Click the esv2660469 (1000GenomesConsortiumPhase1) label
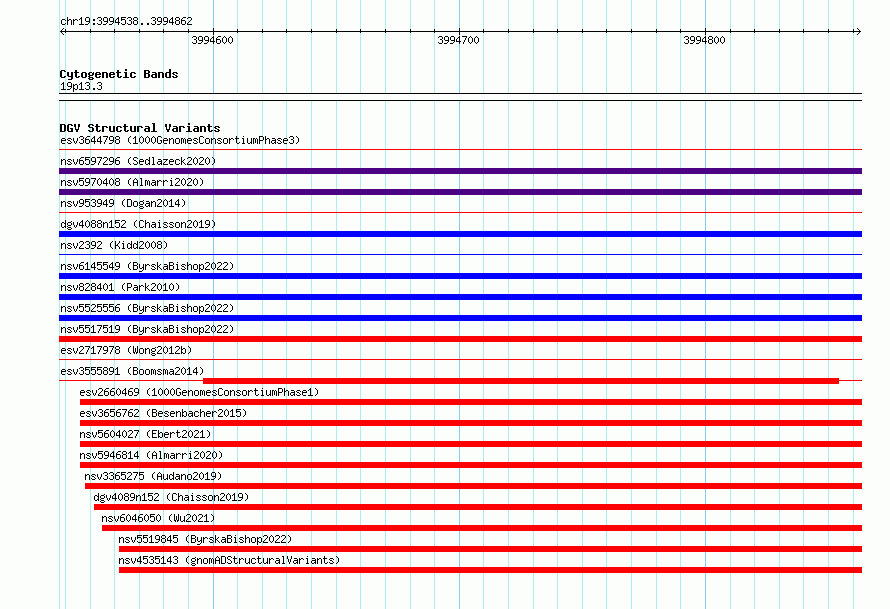The width and height of the screenshot is (890, 609). pos(199,392)
